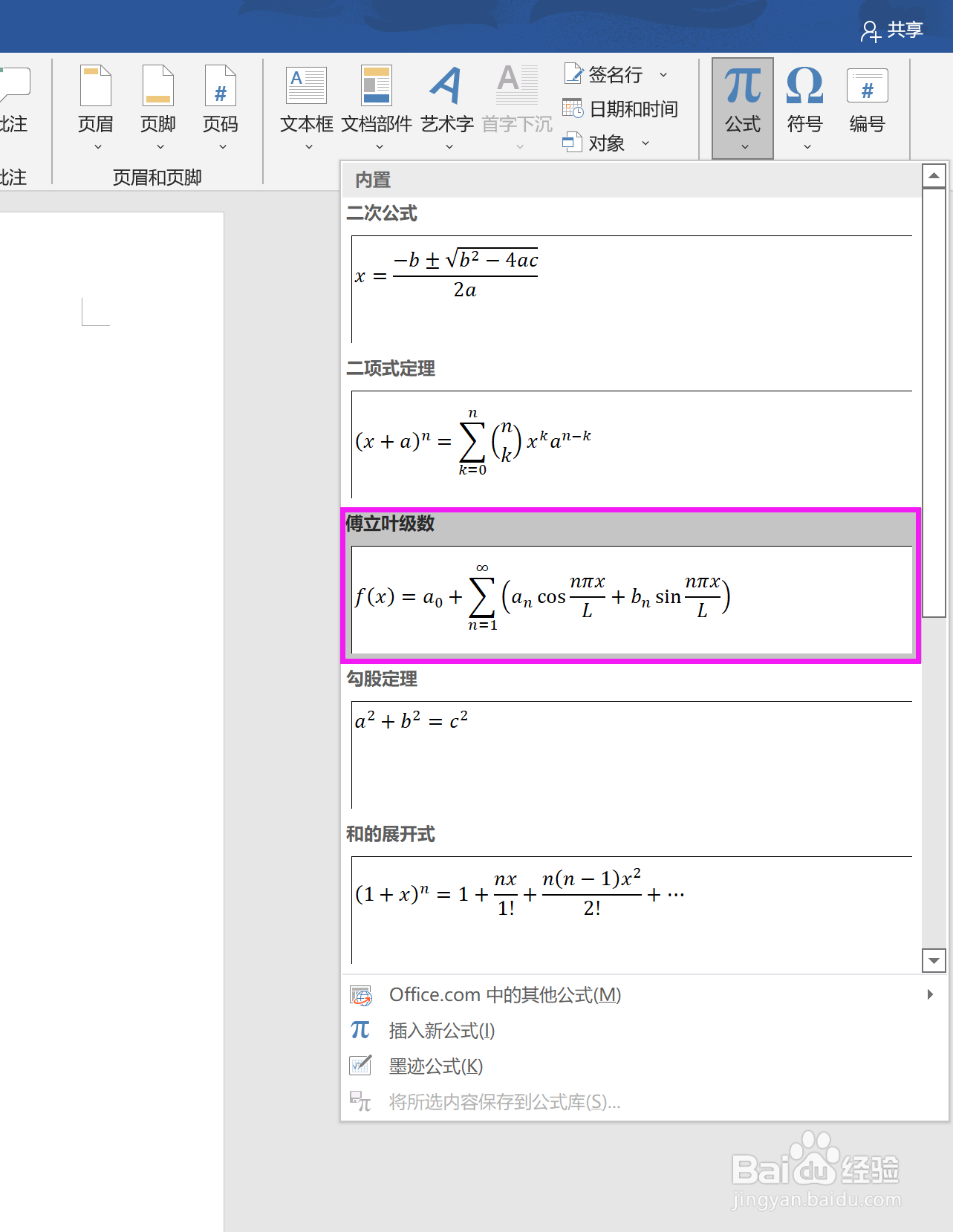Screen dimensions: 953x1232
Task: Click the Ink Equation pen icon
Action: 361,1066
